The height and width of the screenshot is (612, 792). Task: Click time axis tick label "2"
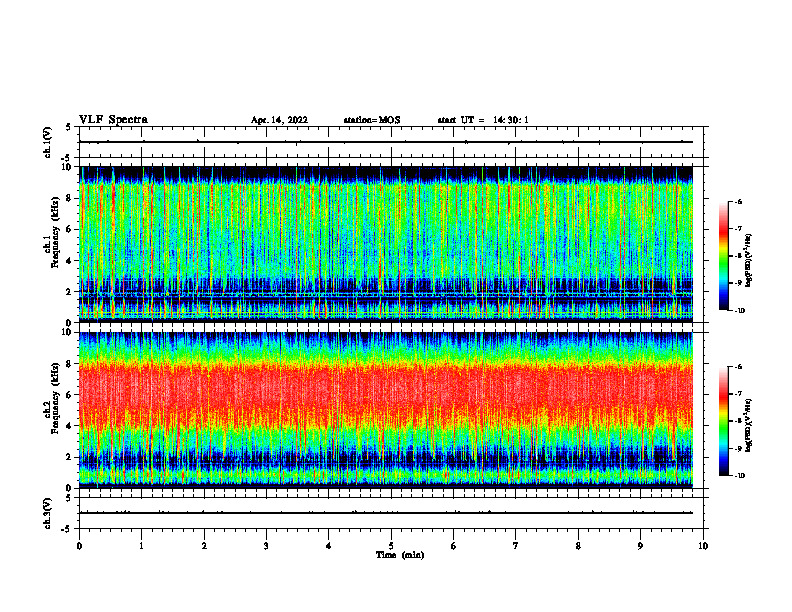[x=204, y=546]
